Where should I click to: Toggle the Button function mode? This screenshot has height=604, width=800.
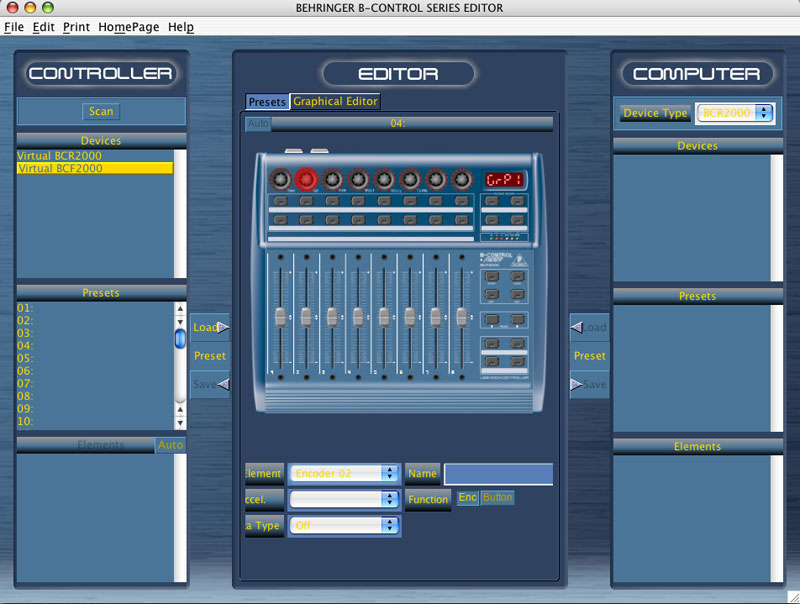497,497
